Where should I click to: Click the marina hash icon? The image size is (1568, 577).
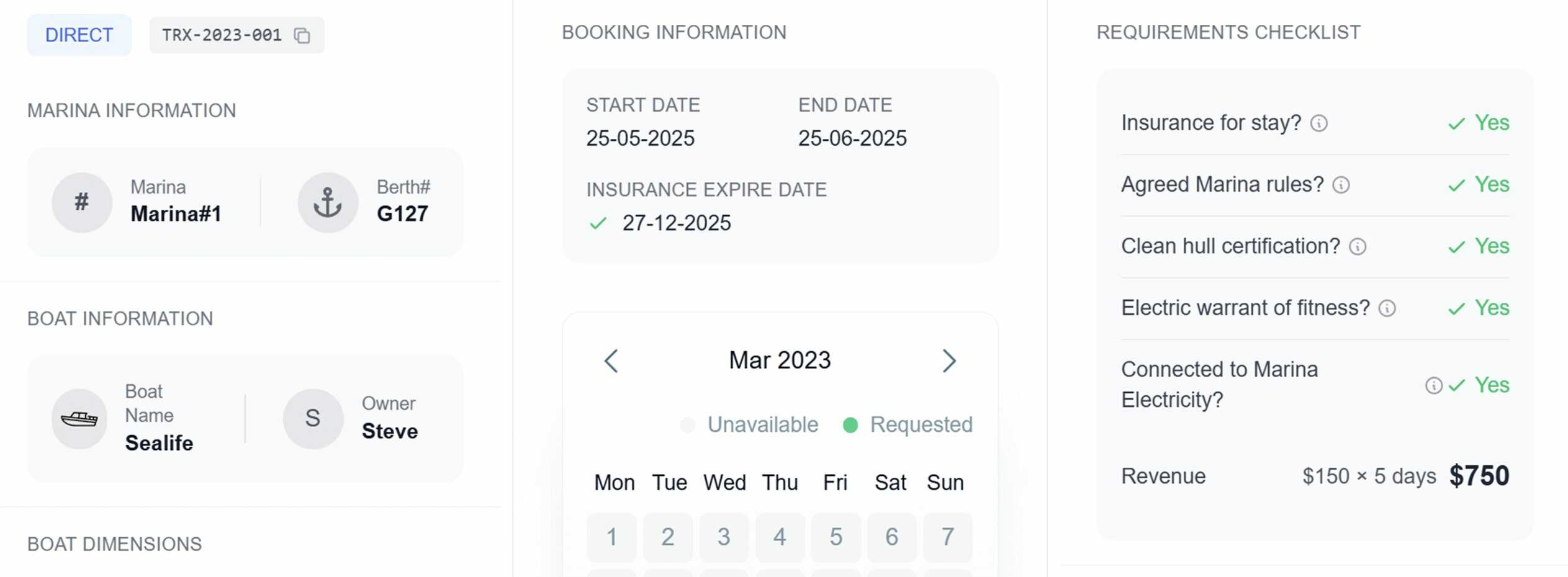pos(81,202)
